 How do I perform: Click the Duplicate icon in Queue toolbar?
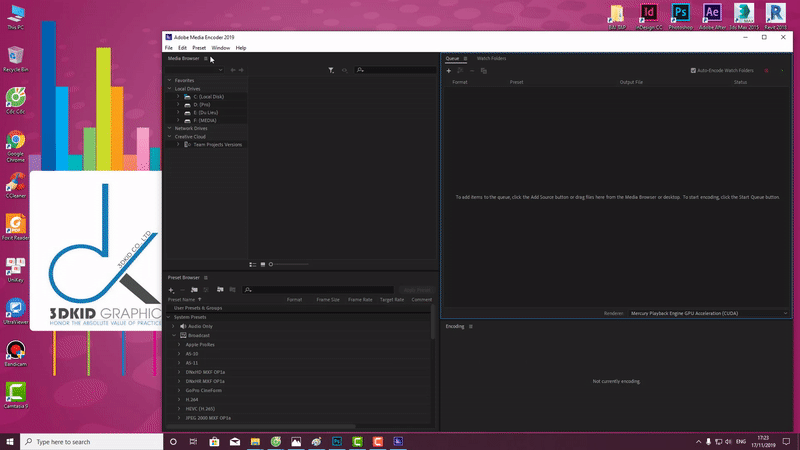(484, 71)
